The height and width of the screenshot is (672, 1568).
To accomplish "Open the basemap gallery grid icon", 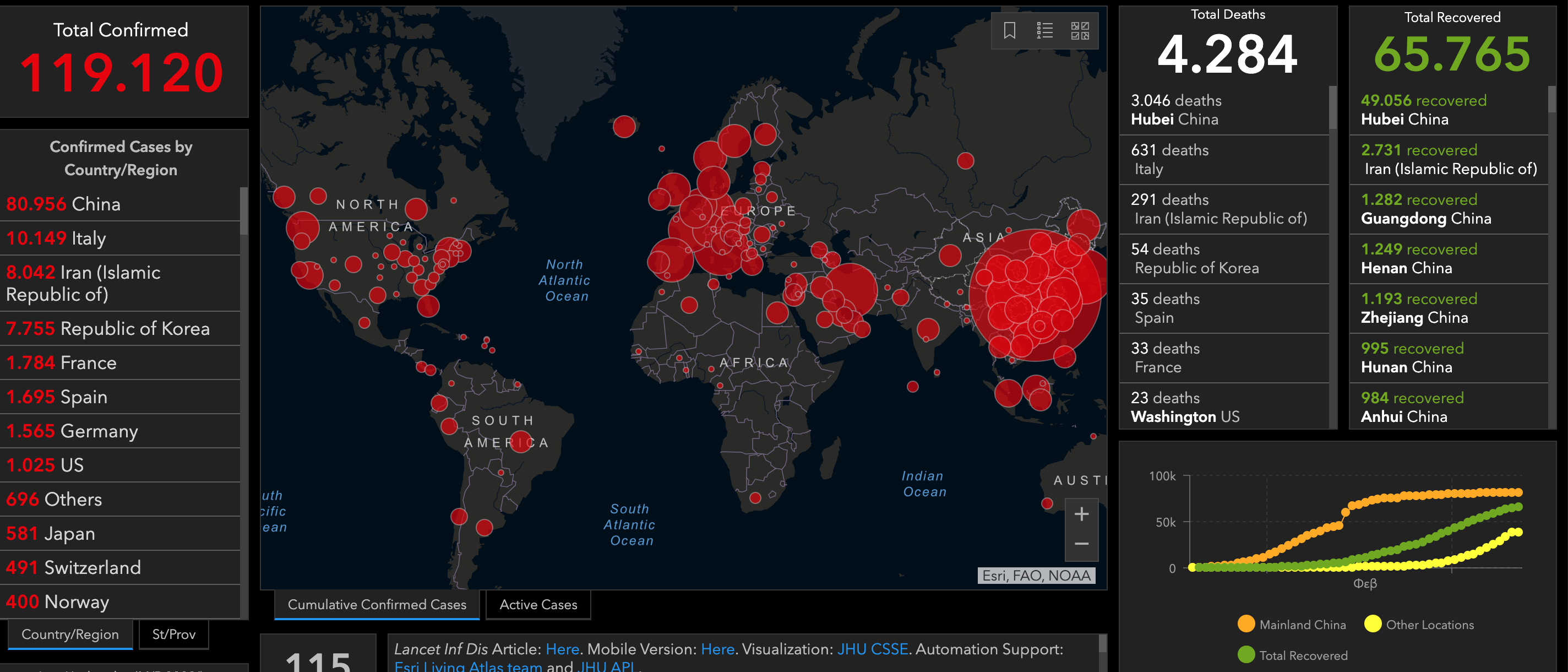I will tap(1080, 30).
